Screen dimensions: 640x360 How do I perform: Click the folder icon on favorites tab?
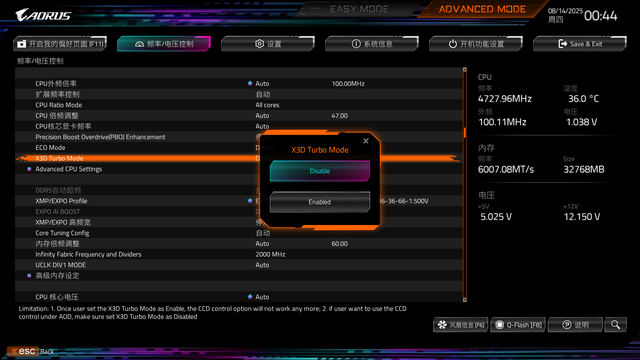22,44
